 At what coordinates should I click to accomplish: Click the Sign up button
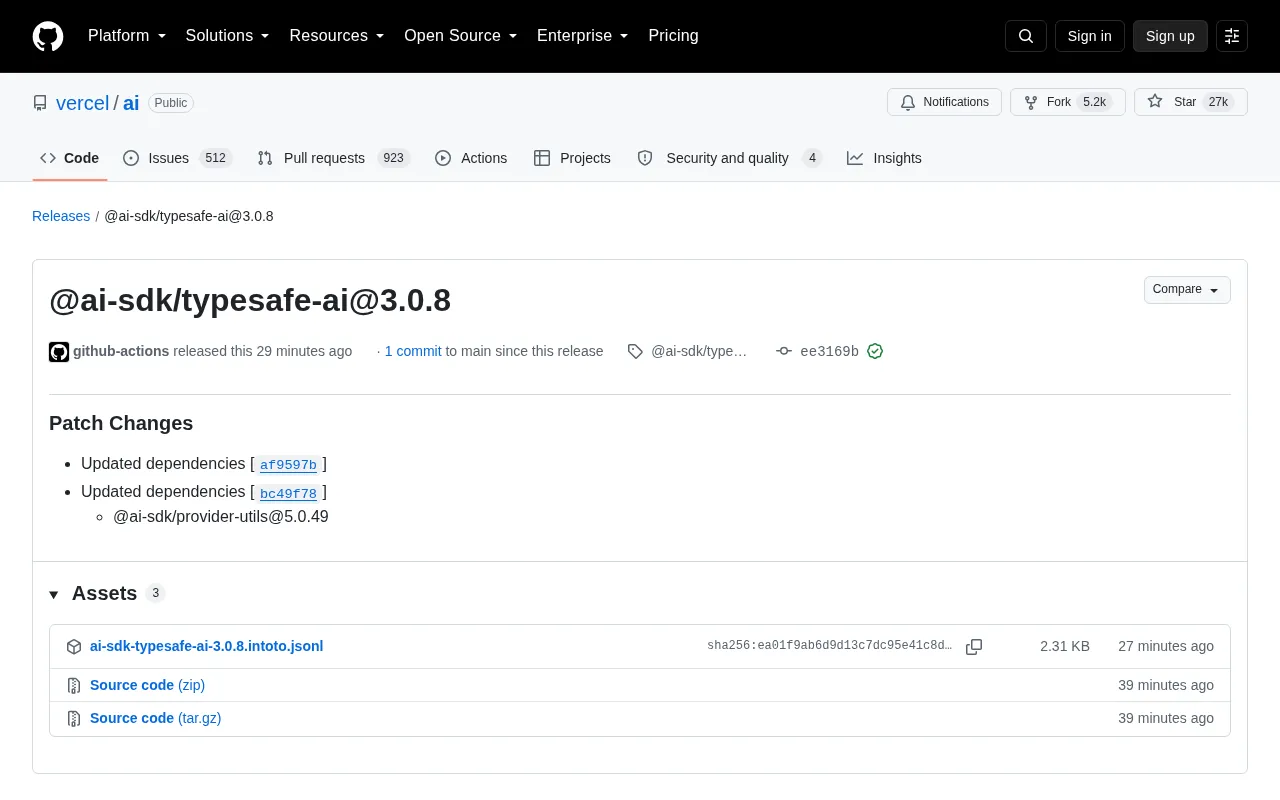(1170, 36)
